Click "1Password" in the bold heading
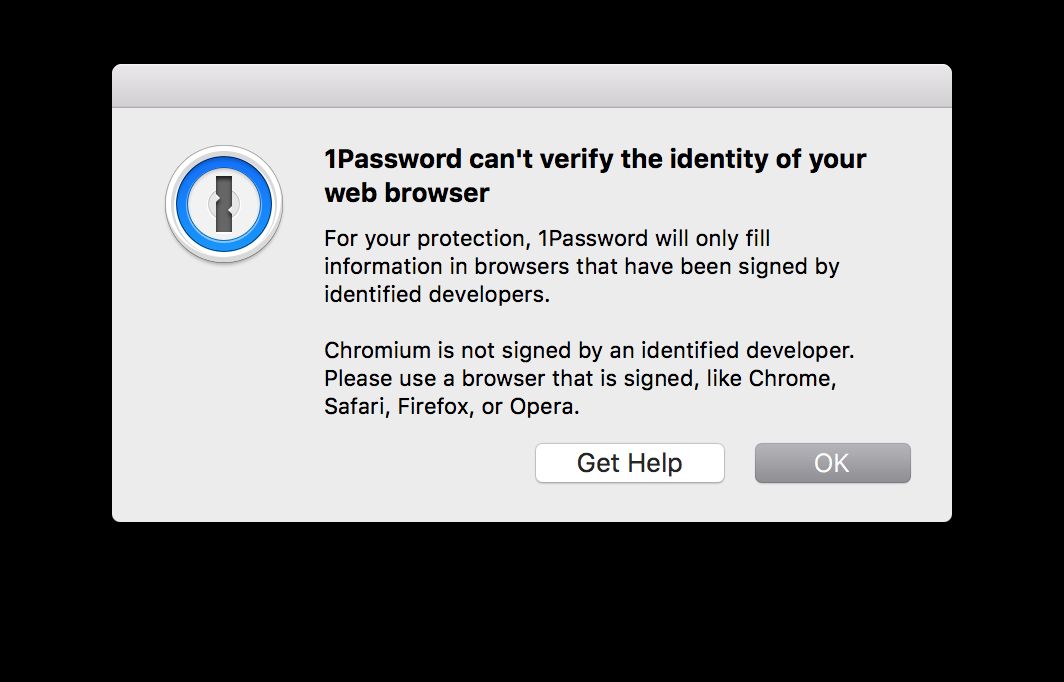Screen dimensions: 1064x682 click(392, 158)
